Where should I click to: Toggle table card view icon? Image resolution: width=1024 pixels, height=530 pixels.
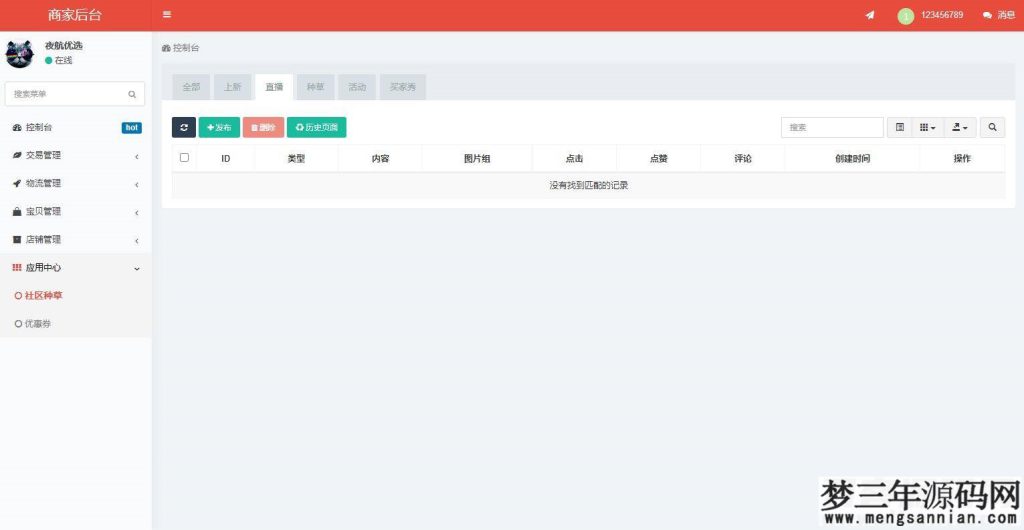[x=900, y=128]
